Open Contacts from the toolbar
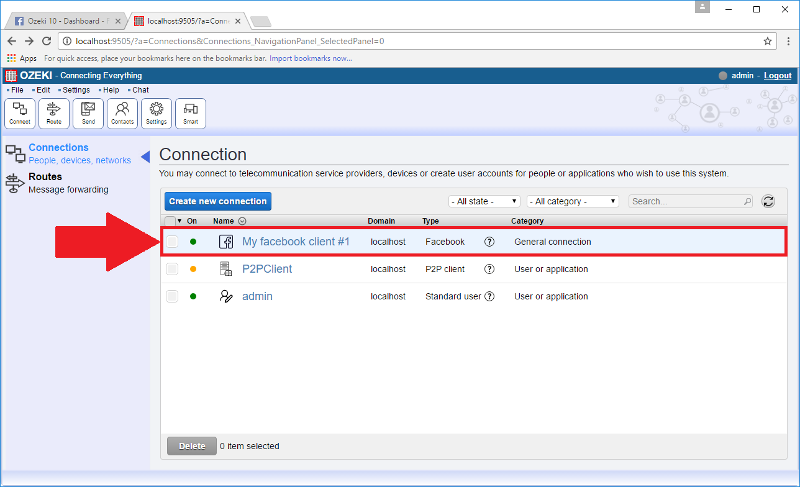The height and width of the screenshot is (487, 800). (122, 113)
